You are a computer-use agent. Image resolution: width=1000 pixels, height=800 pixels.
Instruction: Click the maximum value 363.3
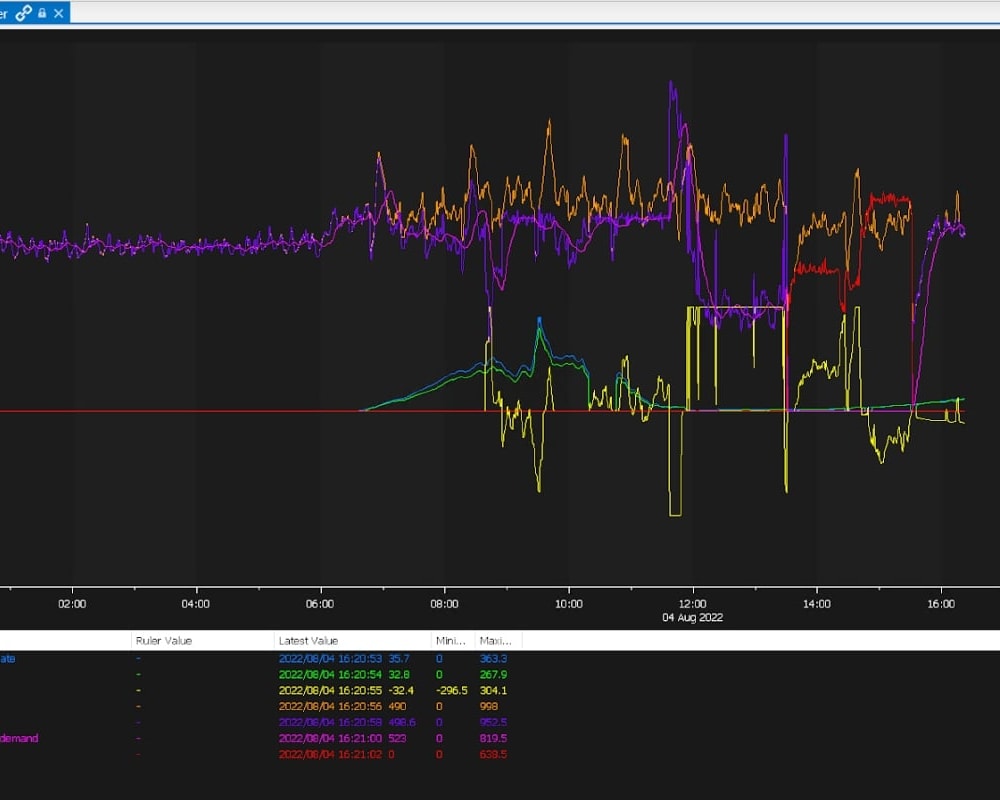(493, 658)
